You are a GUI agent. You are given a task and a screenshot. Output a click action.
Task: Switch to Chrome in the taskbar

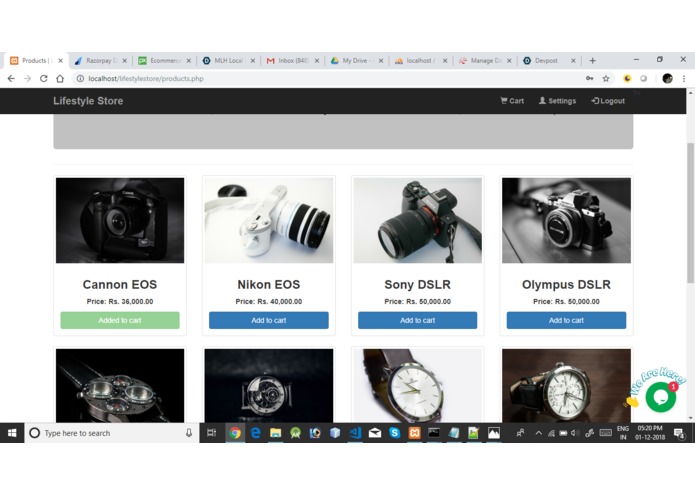[235, 433]
